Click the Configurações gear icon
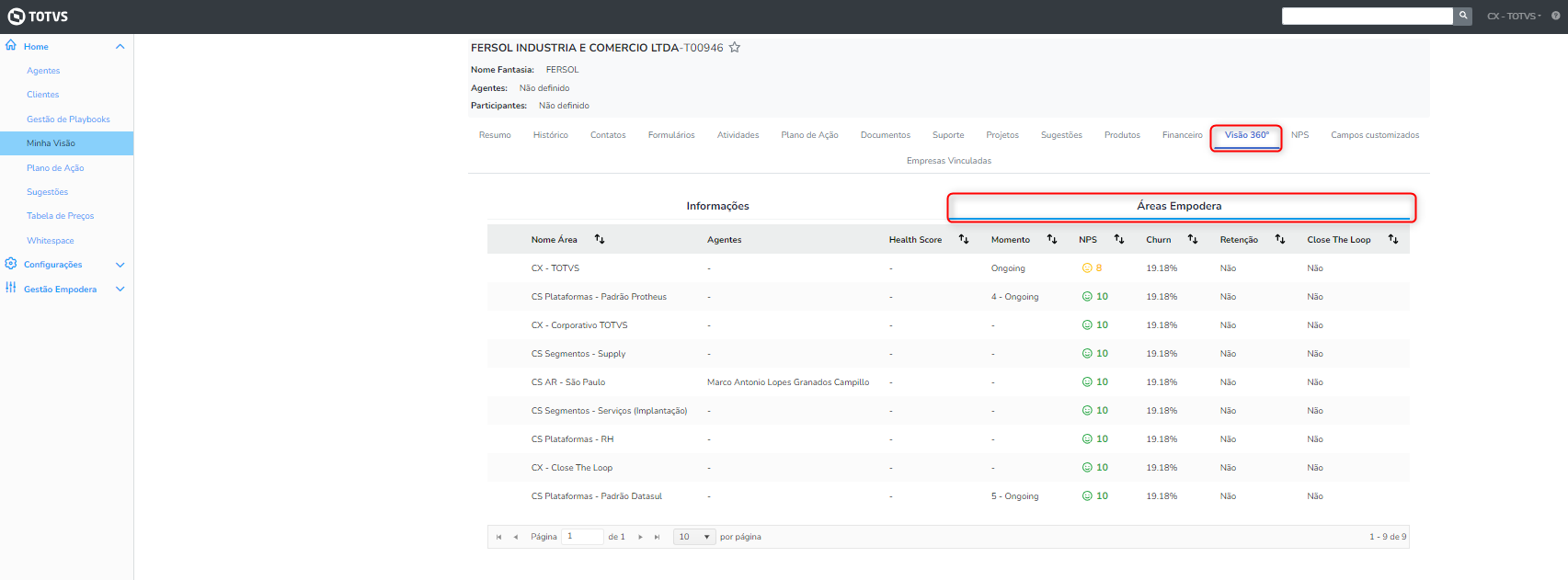1568x580 pixels. click(11, 264)
